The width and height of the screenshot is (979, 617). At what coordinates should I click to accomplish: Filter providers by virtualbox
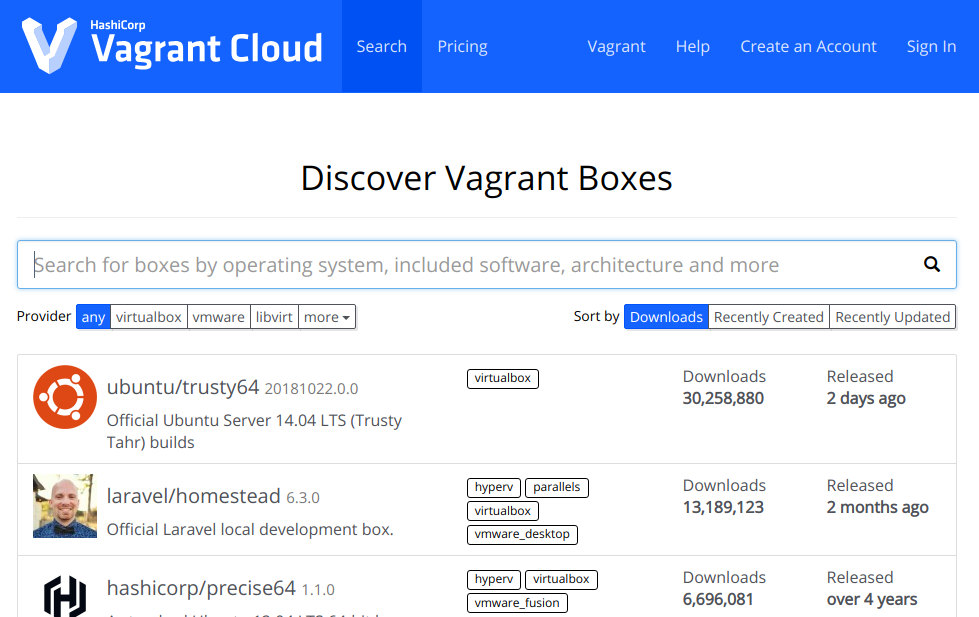tap(149, 317)
